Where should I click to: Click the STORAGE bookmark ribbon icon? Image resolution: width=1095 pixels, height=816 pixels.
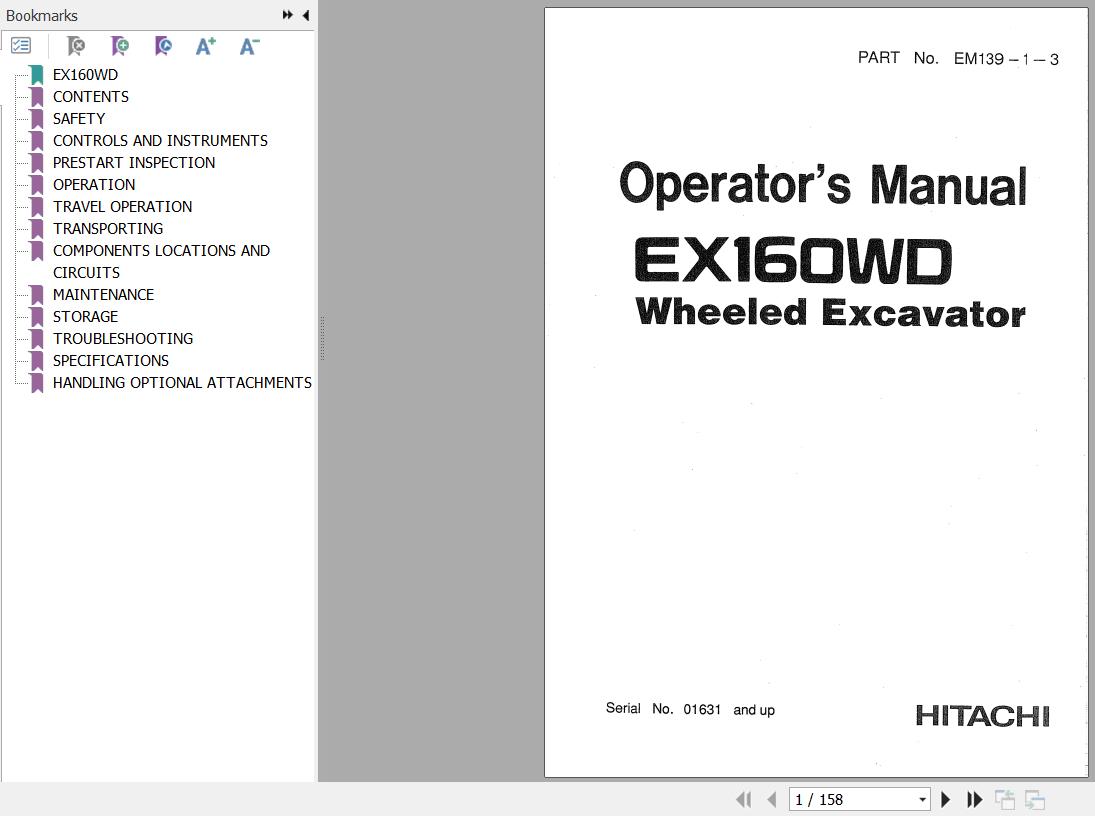[x=37, y=316]
